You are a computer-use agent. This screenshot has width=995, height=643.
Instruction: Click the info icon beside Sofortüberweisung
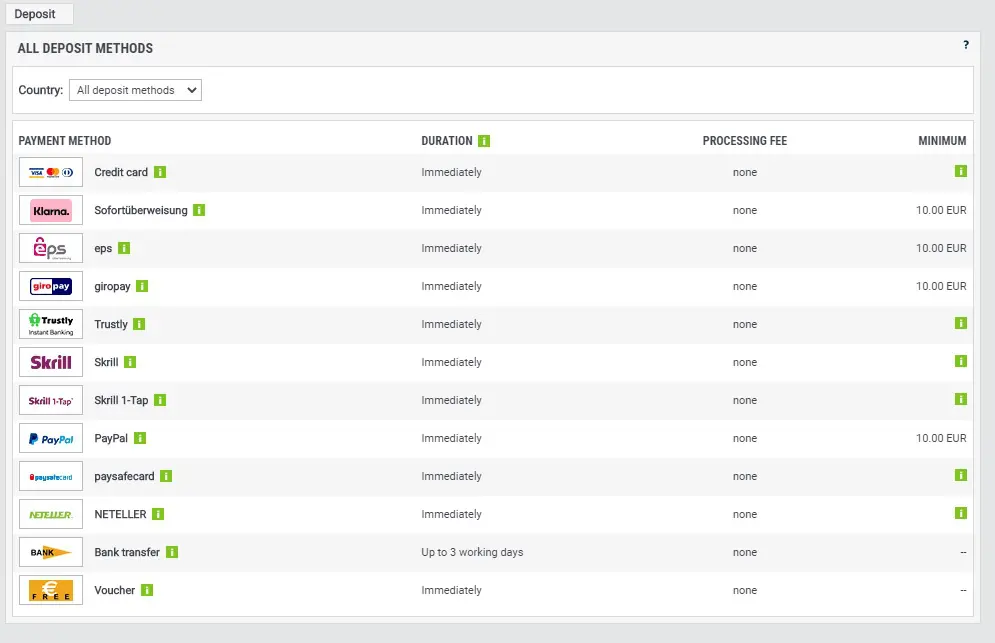199,210
